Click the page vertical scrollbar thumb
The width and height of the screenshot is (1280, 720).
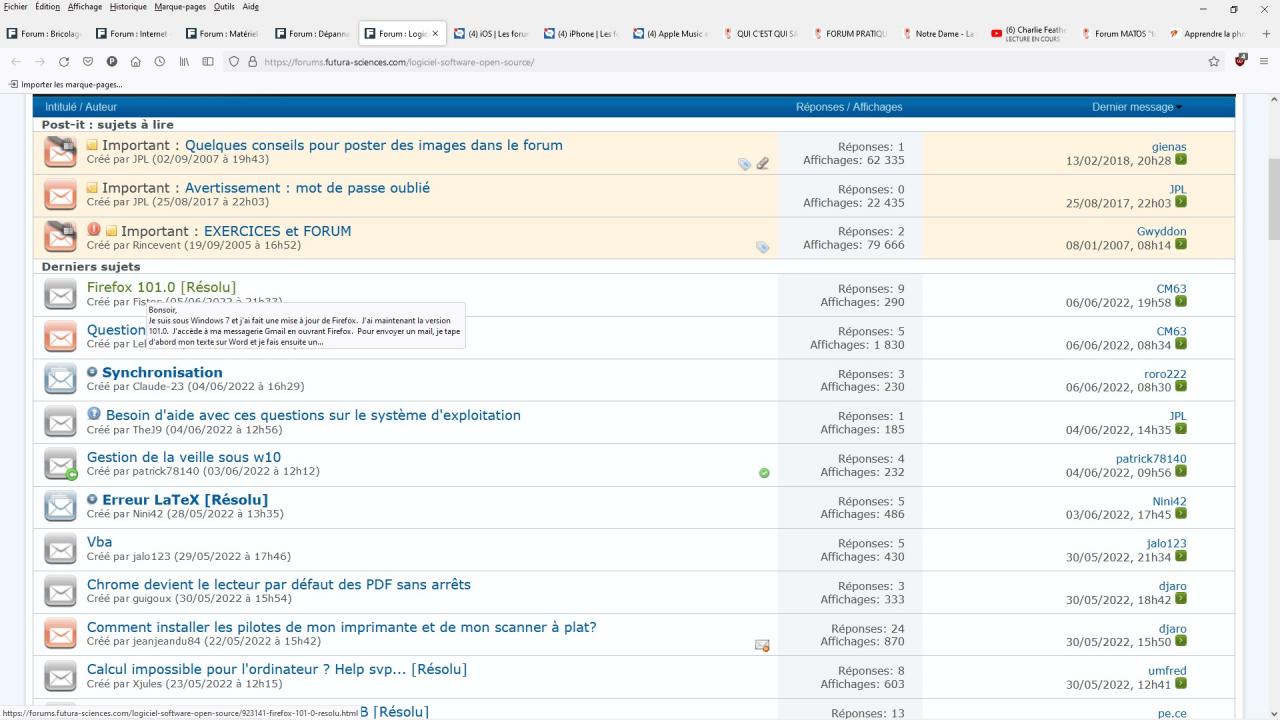(1273, 198)
